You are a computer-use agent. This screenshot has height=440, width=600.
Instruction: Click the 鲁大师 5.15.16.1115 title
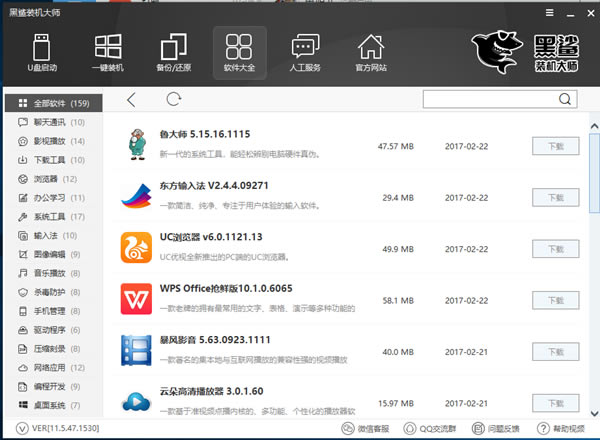pyautogui.click(x=205, y=134)
